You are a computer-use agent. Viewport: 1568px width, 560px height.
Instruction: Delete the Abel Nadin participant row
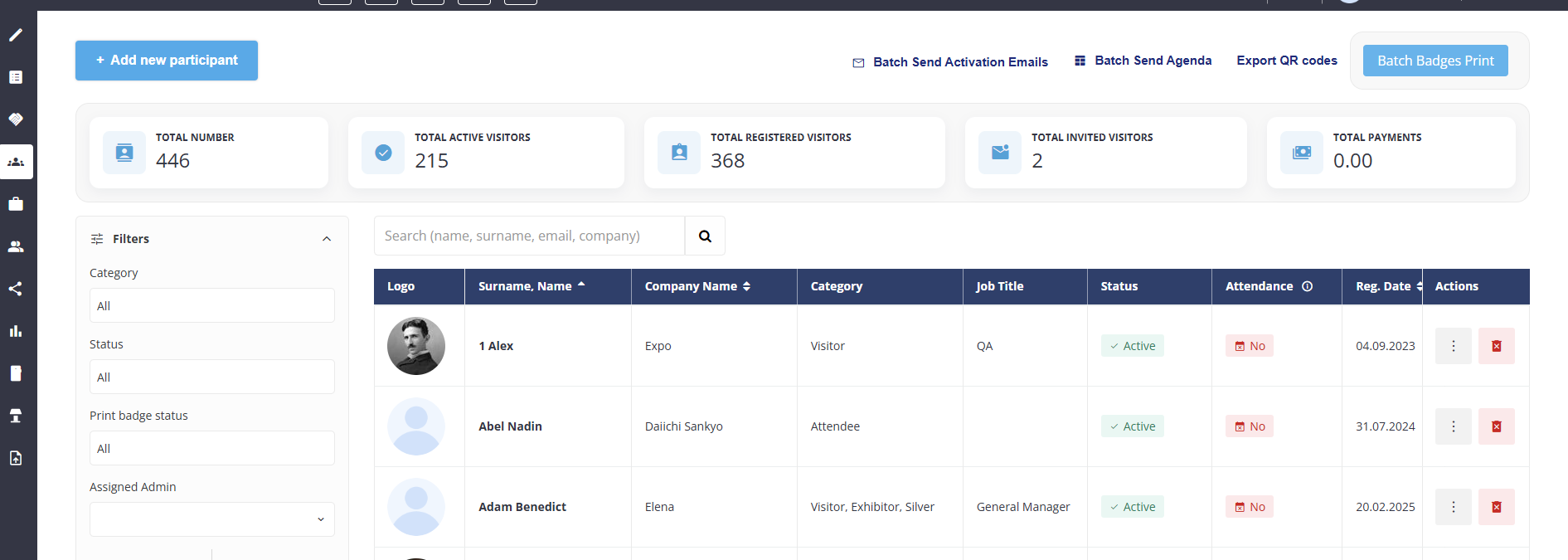[x=1497, y=426]
